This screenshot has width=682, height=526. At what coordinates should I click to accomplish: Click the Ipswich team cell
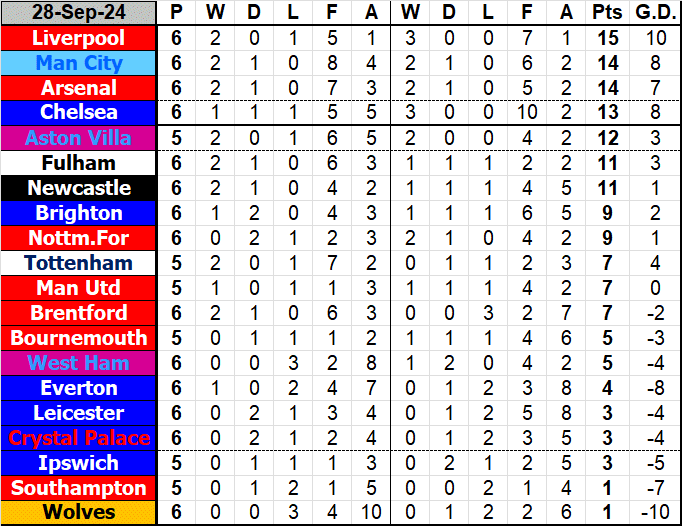pos(78,463)
